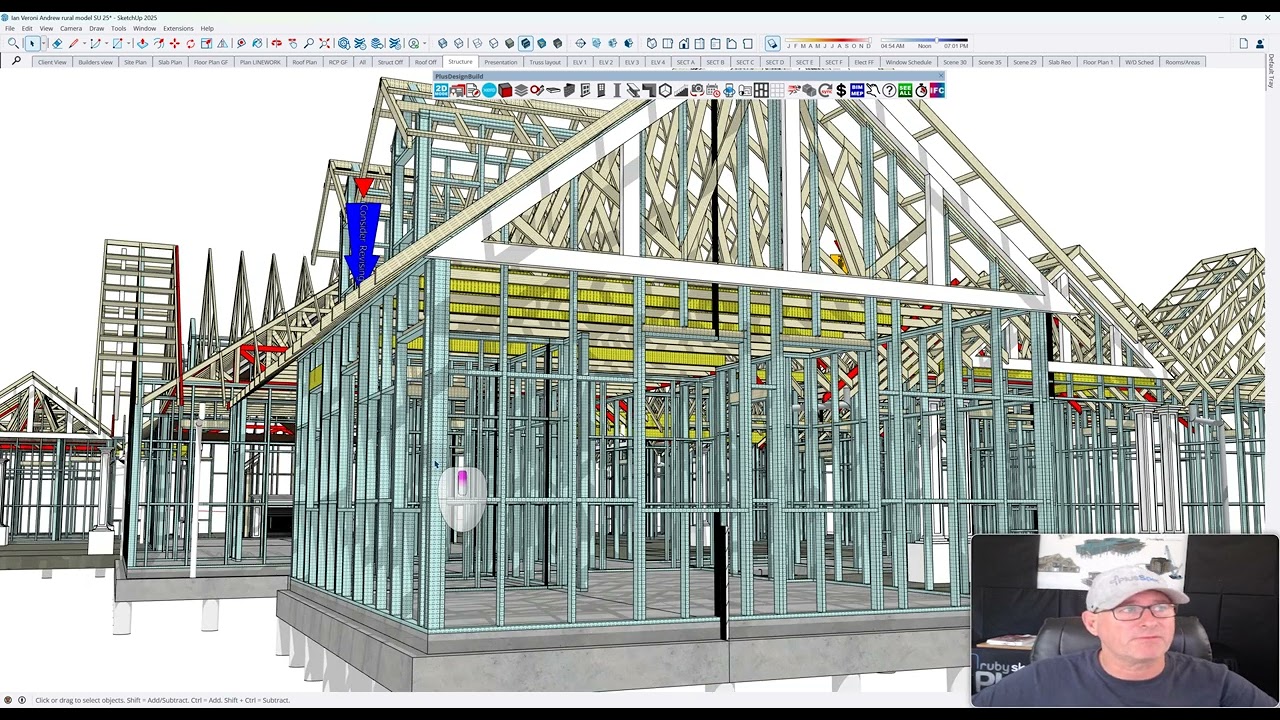Open the IFC export icon

pyautogui.click(x=937, y=90)
